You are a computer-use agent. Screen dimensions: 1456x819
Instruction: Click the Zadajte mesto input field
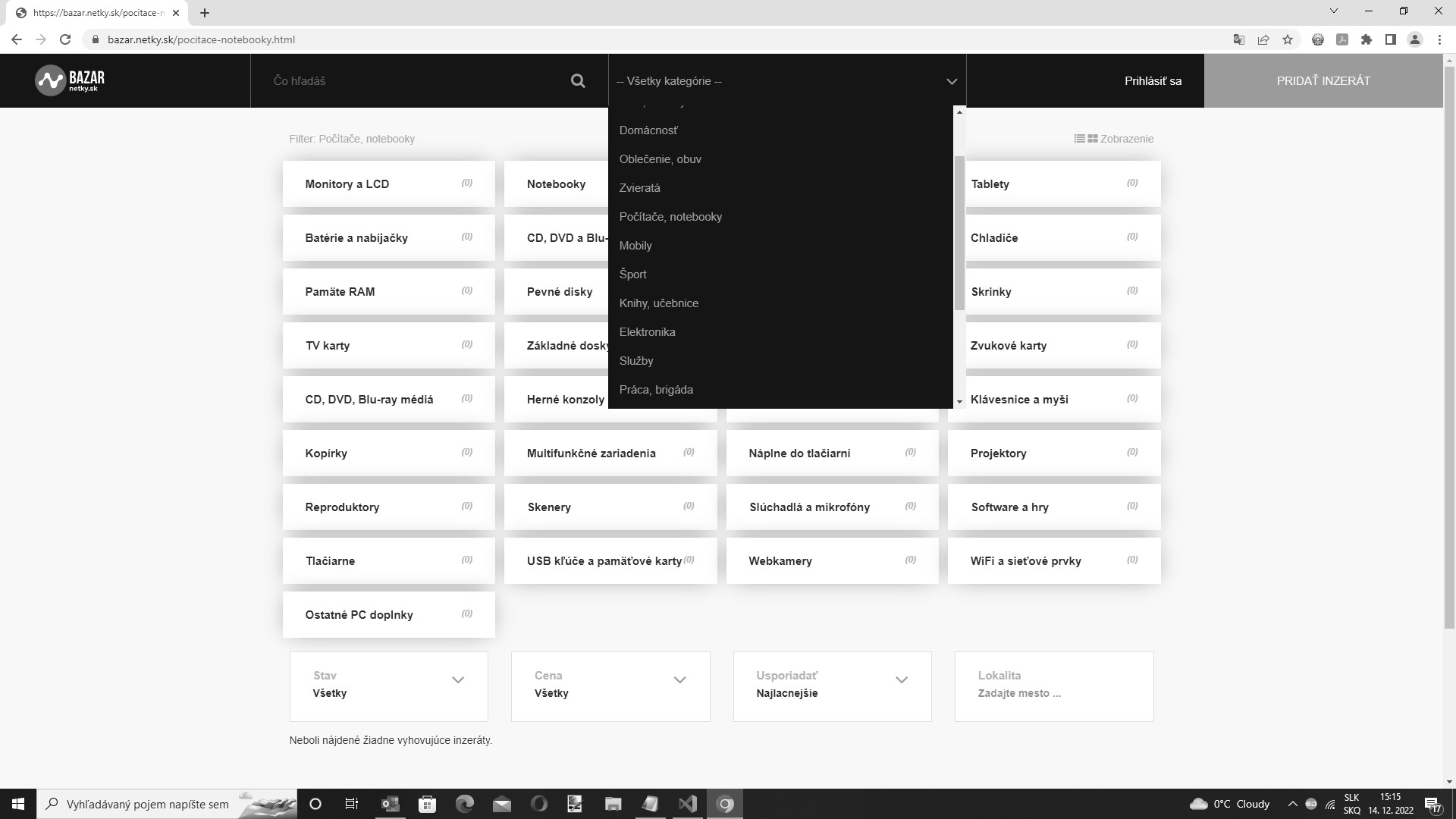tap(1054, 693)
